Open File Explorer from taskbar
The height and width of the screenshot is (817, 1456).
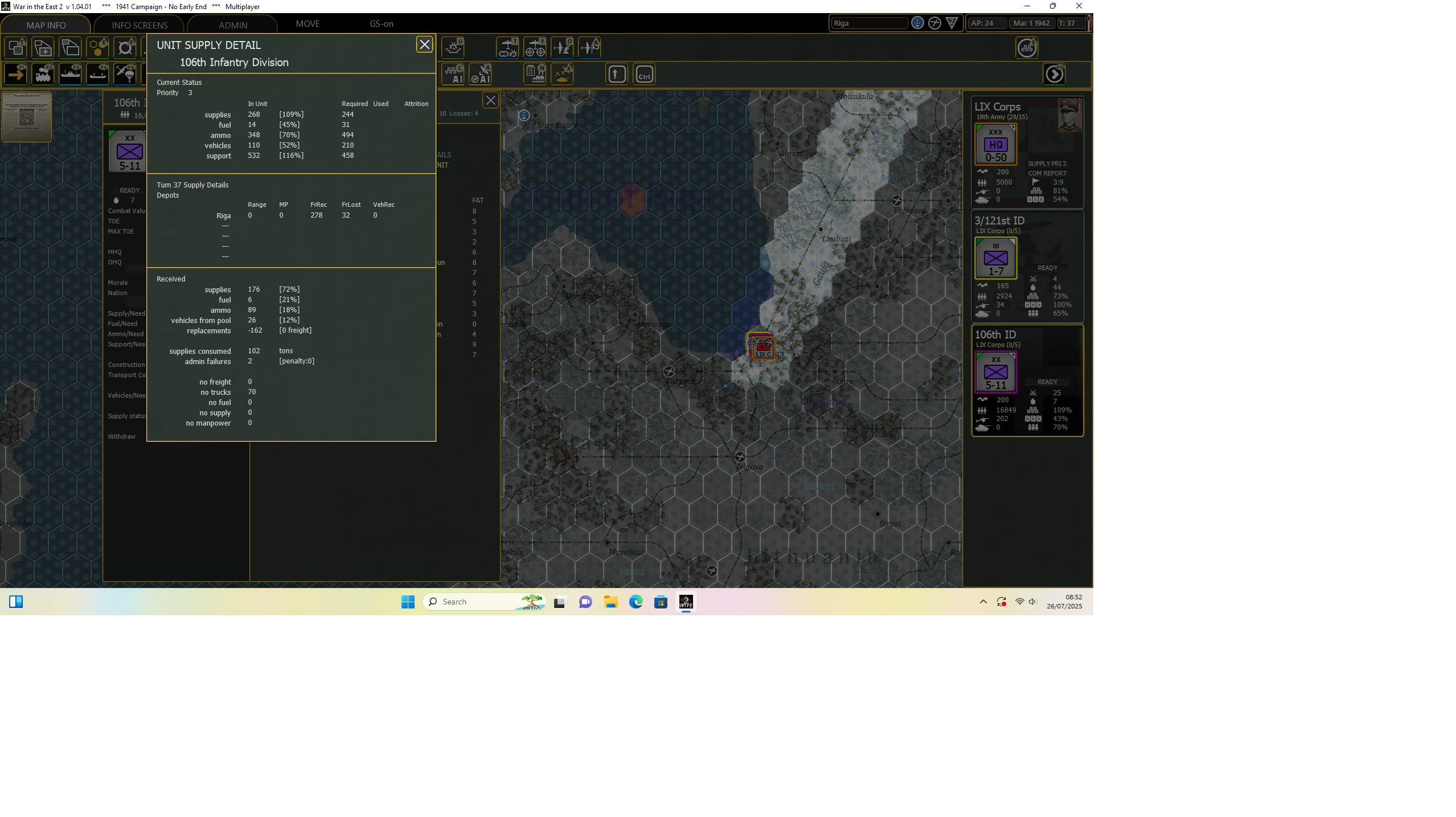(x=610, y=602)
